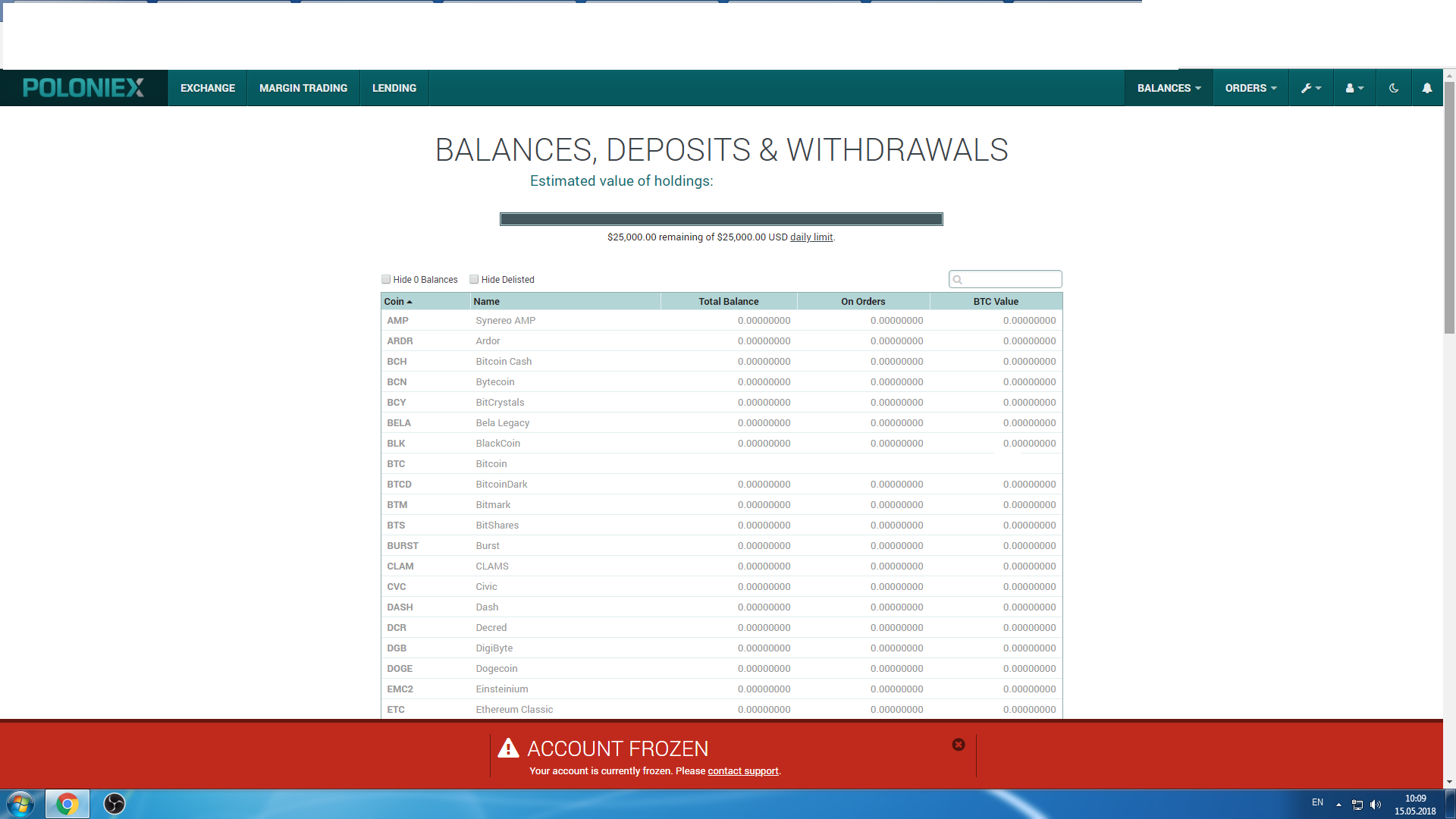Close the Account Frozen banner
The height and width of the screenshot is (819, 1456).
coord(958,745)
